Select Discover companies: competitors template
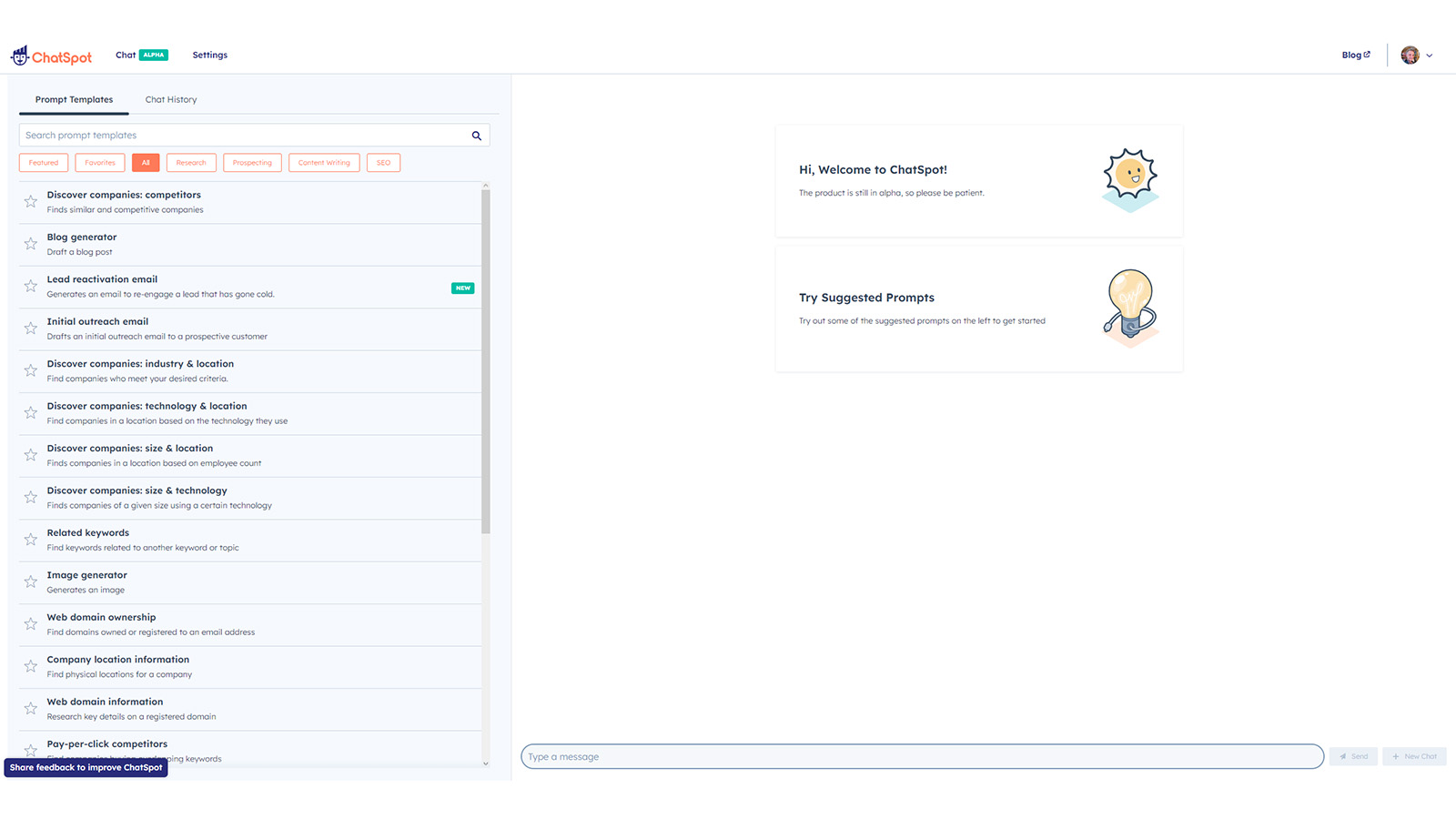The image size is (1456, 819). (x=250, y=202)
